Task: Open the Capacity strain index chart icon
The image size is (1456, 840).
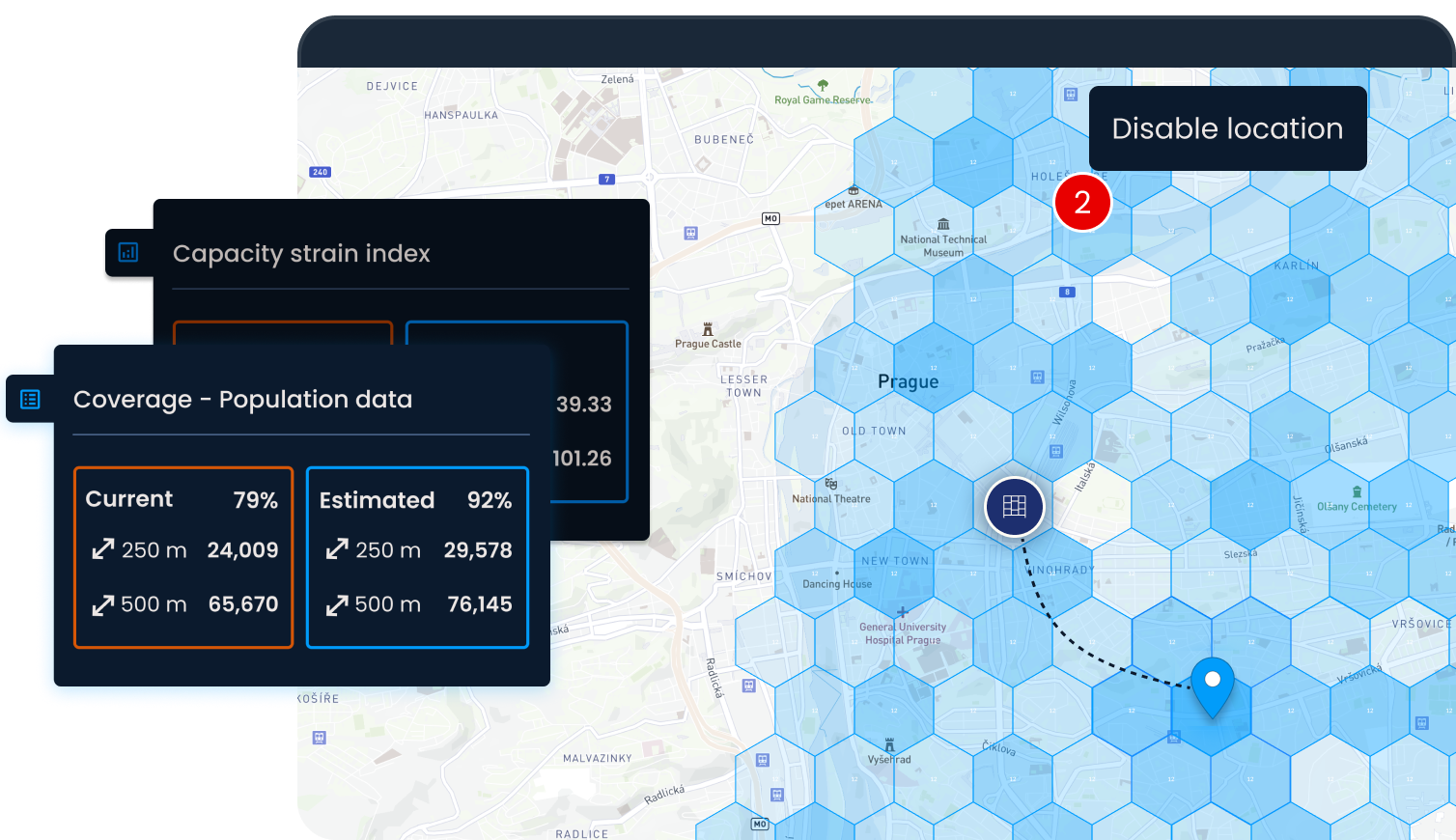Action: pyautogui.click(x=128, y=252)
